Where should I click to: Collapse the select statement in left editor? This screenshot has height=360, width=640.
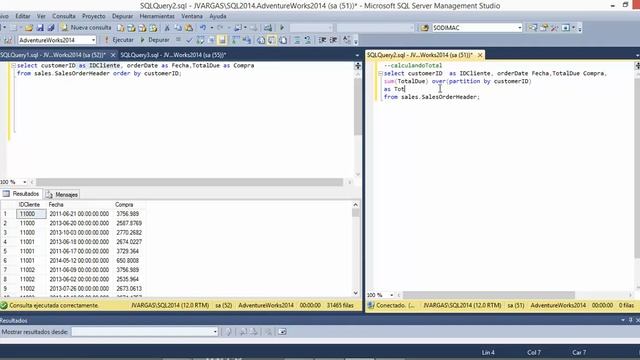tap(13, 65)
